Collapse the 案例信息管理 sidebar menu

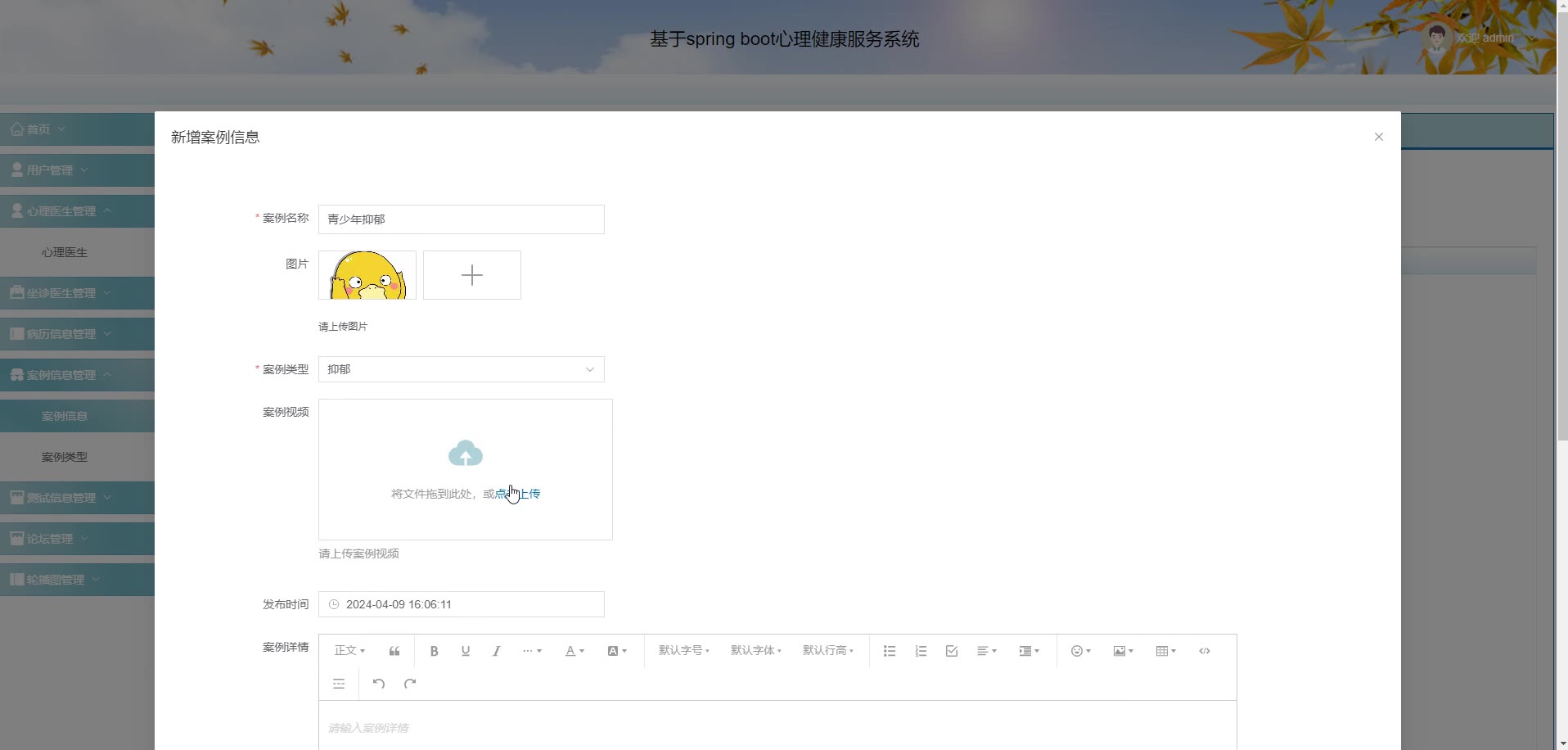77,375
